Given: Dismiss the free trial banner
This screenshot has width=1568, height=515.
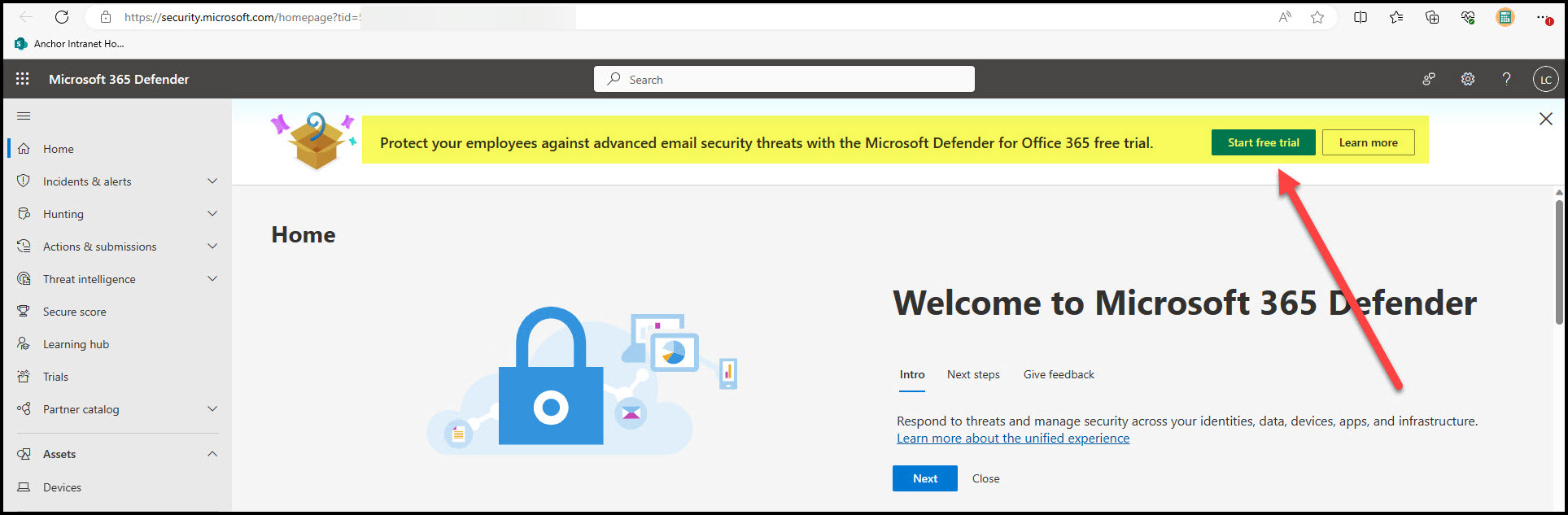Looking at the screenshot, I should pyautogui.click(x=1545, y=119).
